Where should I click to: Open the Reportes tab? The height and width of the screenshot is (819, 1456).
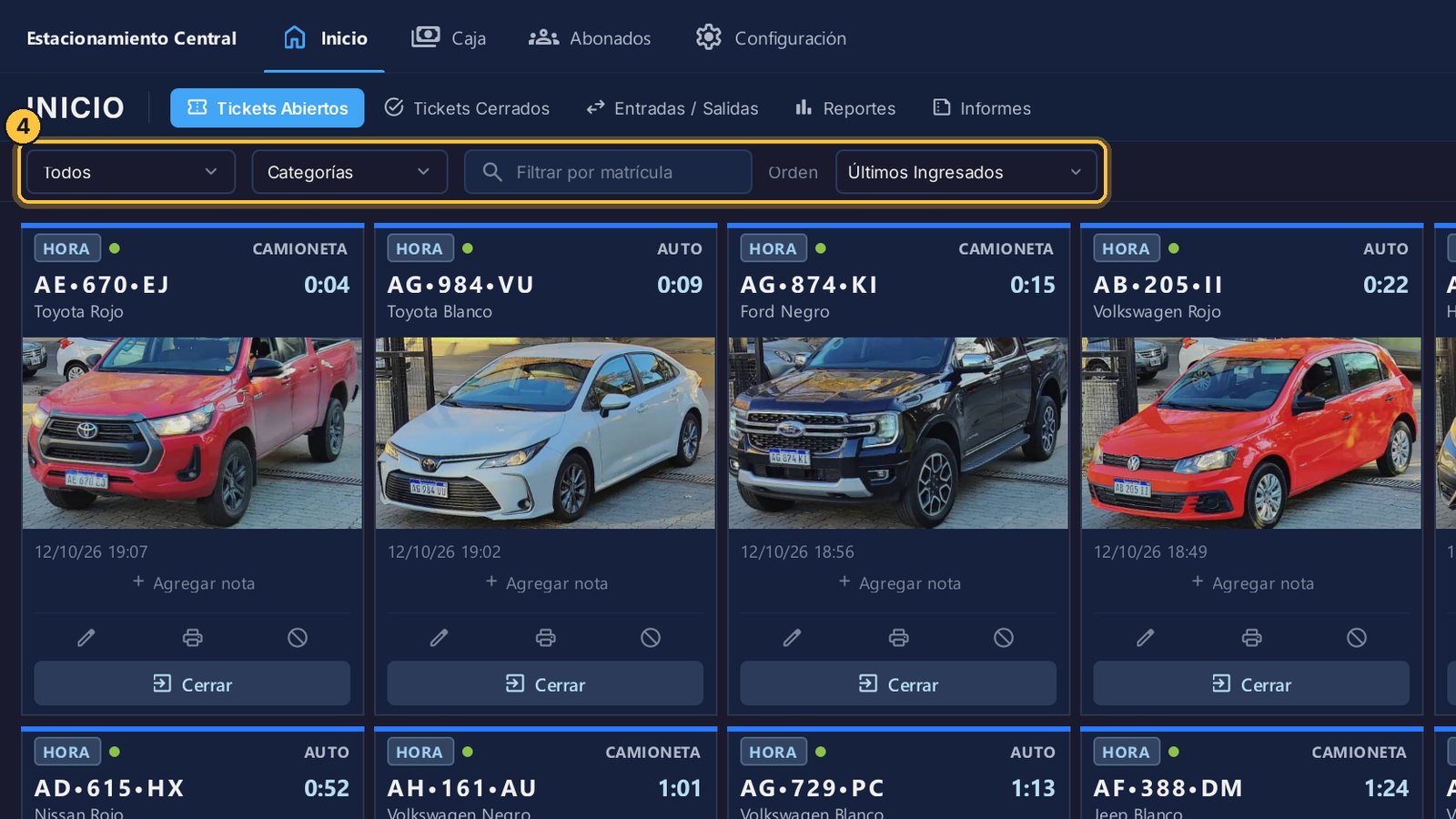pos(845,108)
